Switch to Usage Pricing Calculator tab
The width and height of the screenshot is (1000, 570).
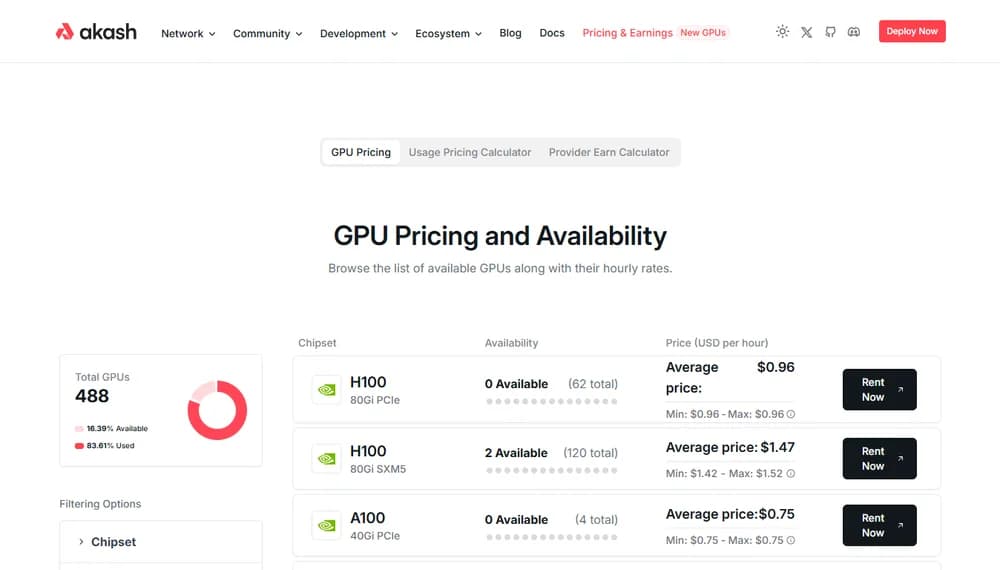470,152
